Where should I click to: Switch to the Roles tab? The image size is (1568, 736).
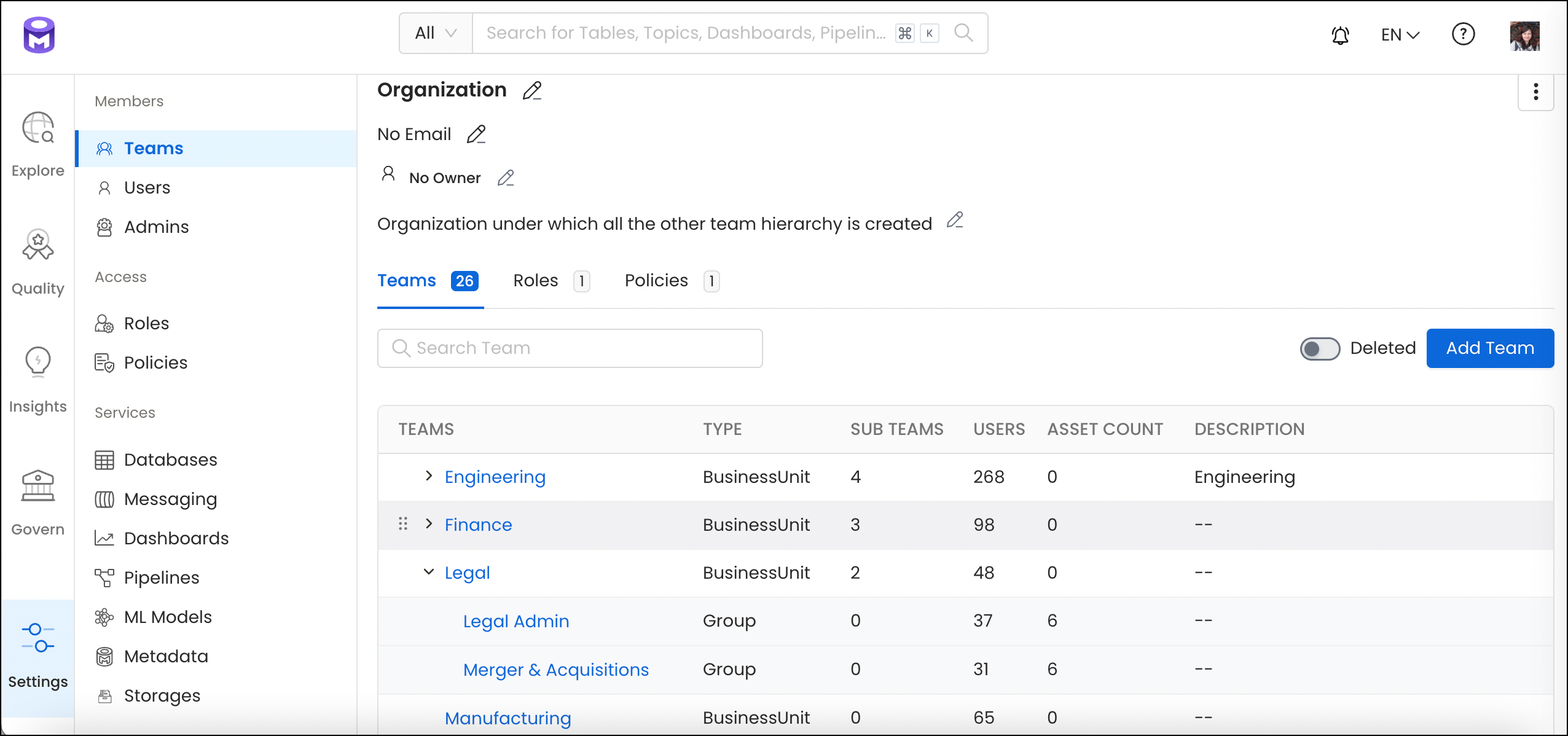[551, 281]
